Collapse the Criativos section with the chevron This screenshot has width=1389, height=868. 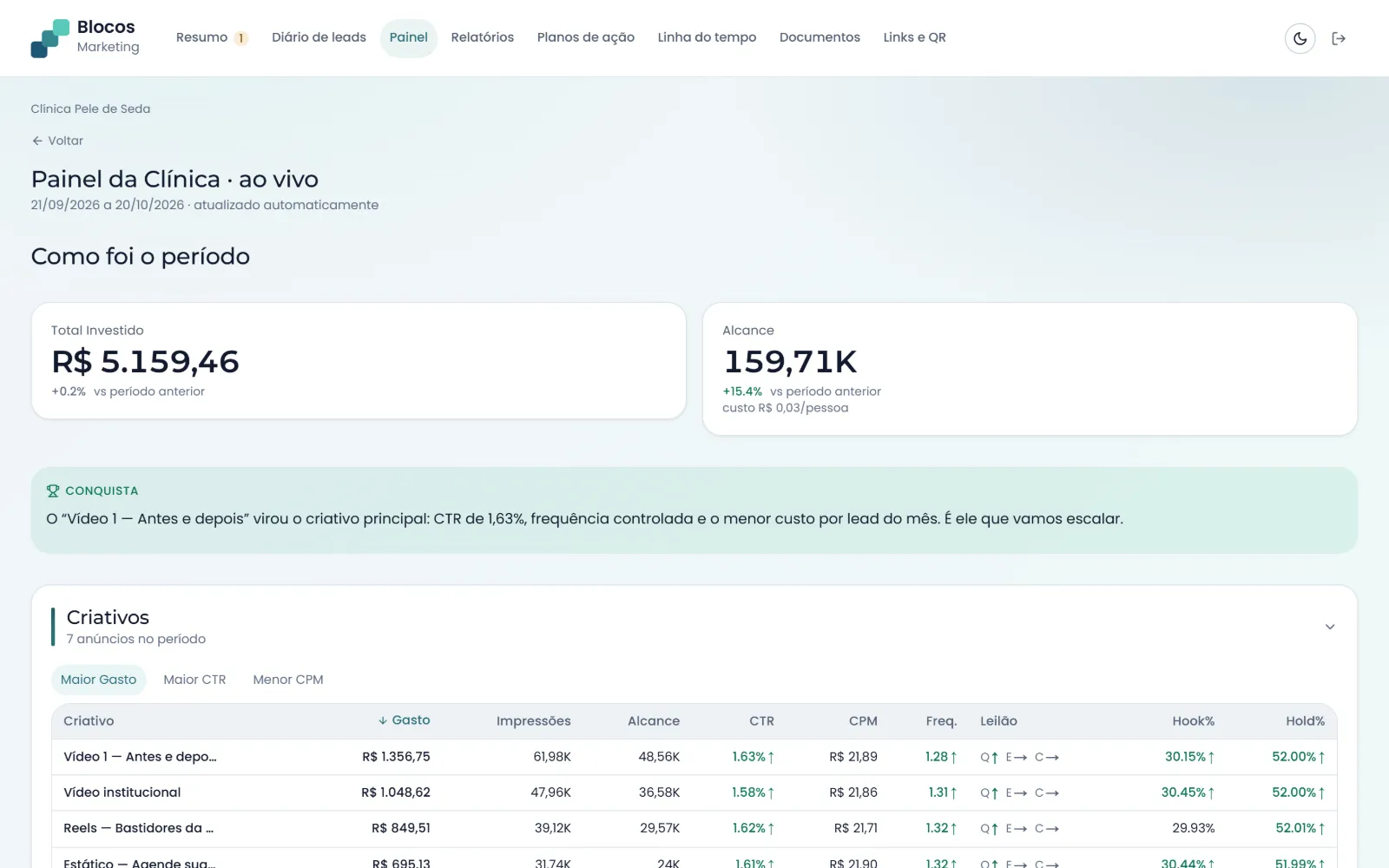point(1329,627)
